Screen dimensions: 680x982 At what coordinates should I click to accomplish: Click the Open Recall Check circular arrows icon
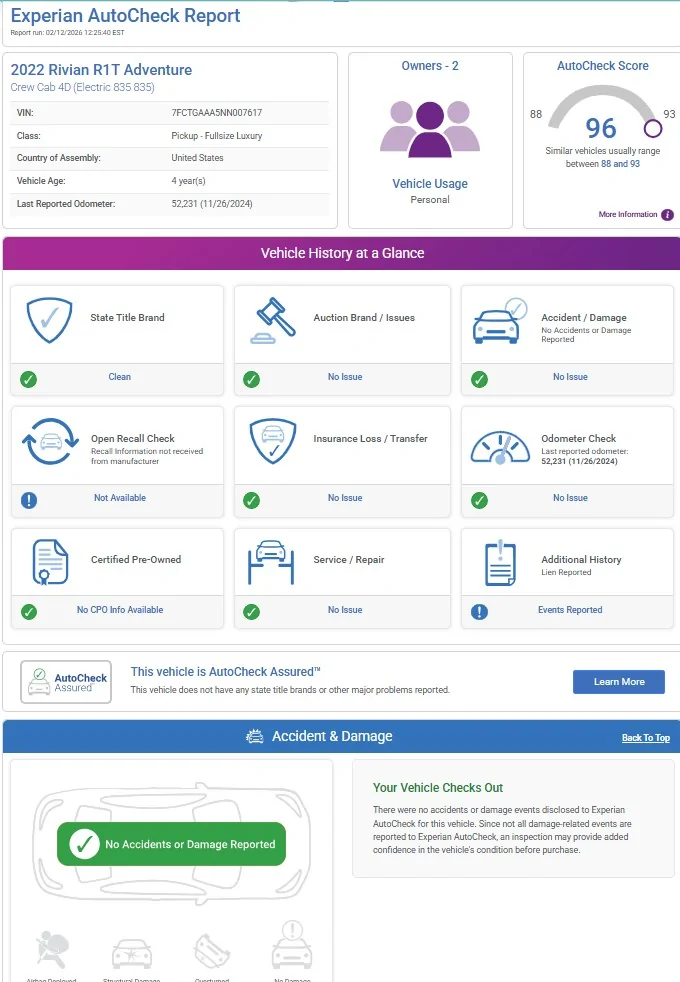pos(50,442)
